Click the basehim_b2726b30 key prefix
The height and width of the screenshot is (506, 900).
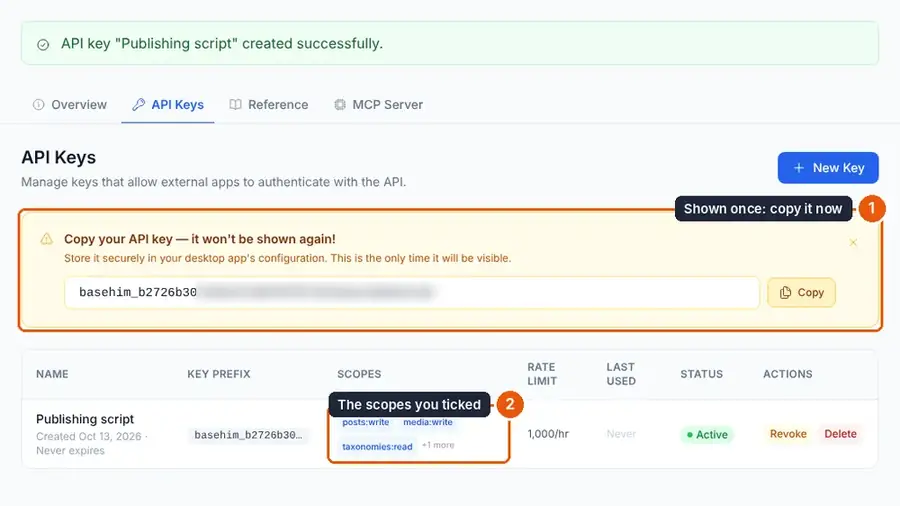[248, 435]
